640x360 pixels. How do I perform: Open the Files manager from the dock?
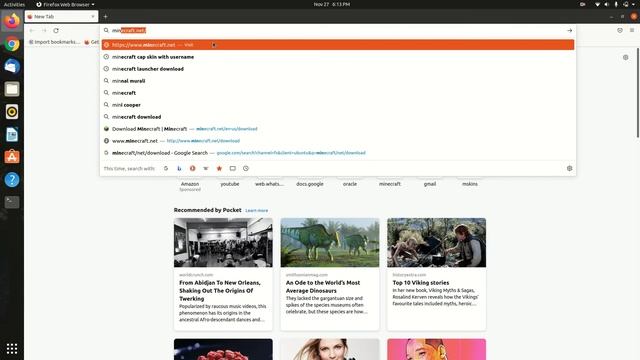pyautogui.click(x=12, y=89)
